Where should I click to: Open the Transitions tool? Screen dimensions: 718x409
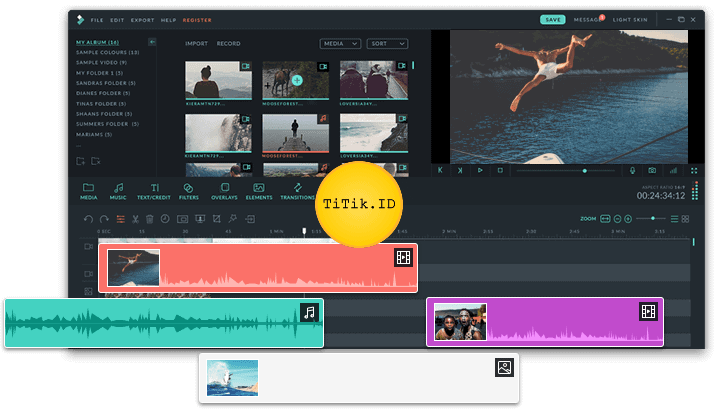pyautogui.click(x=298, y=191)
